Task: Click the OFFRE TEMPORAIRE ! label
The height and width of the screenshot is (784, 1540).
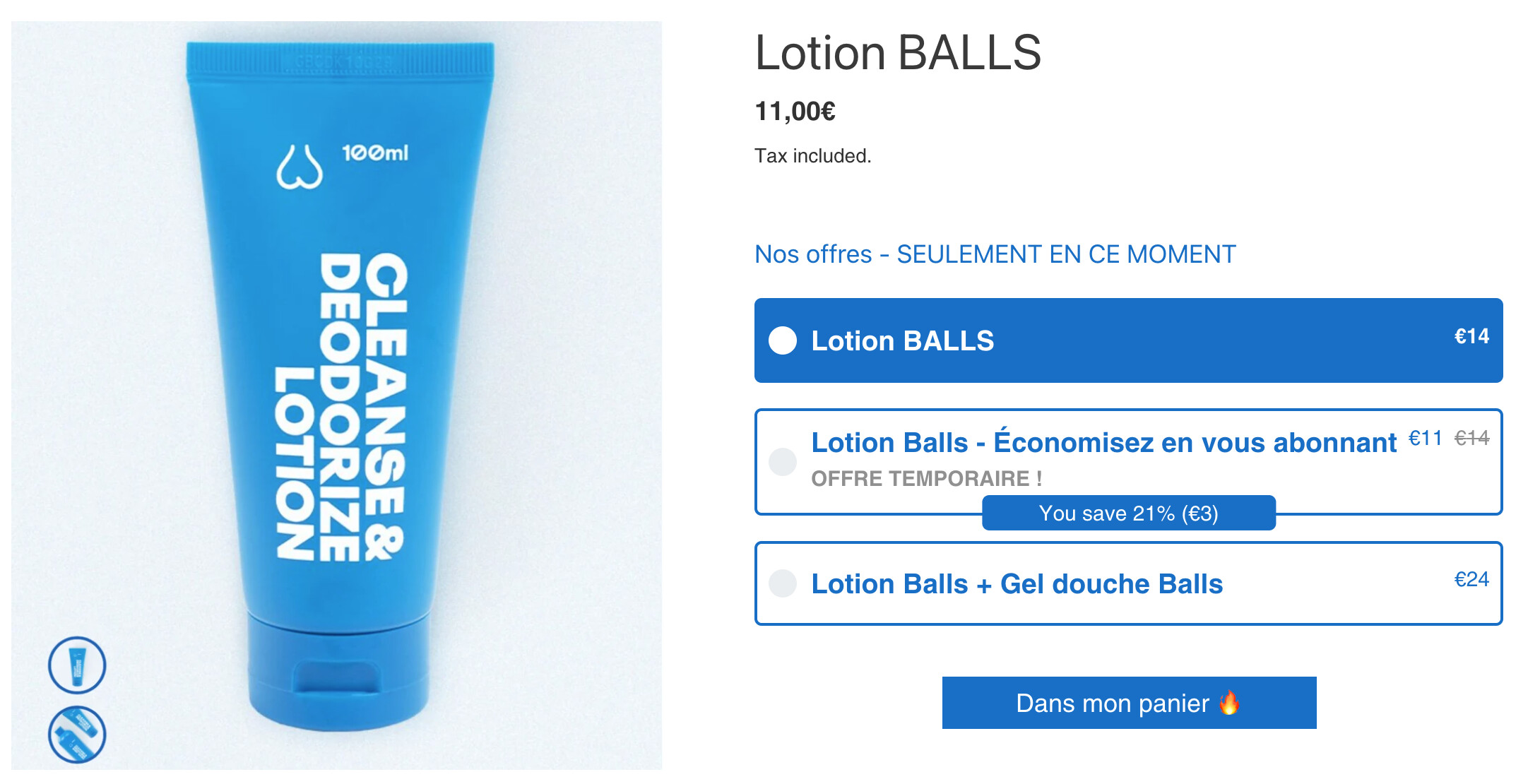Action: tap(926, 479)
